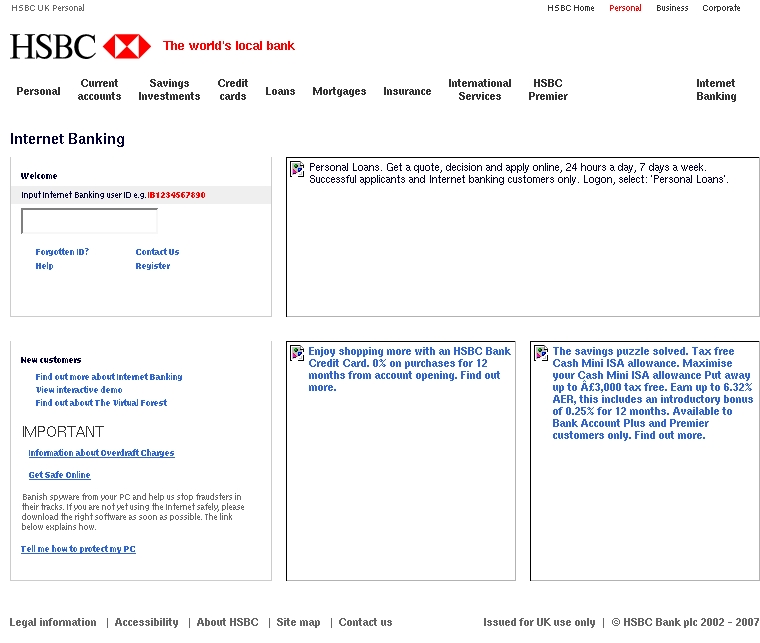
Task: Open Current accounts menu item
Action: tap(99, 90)
